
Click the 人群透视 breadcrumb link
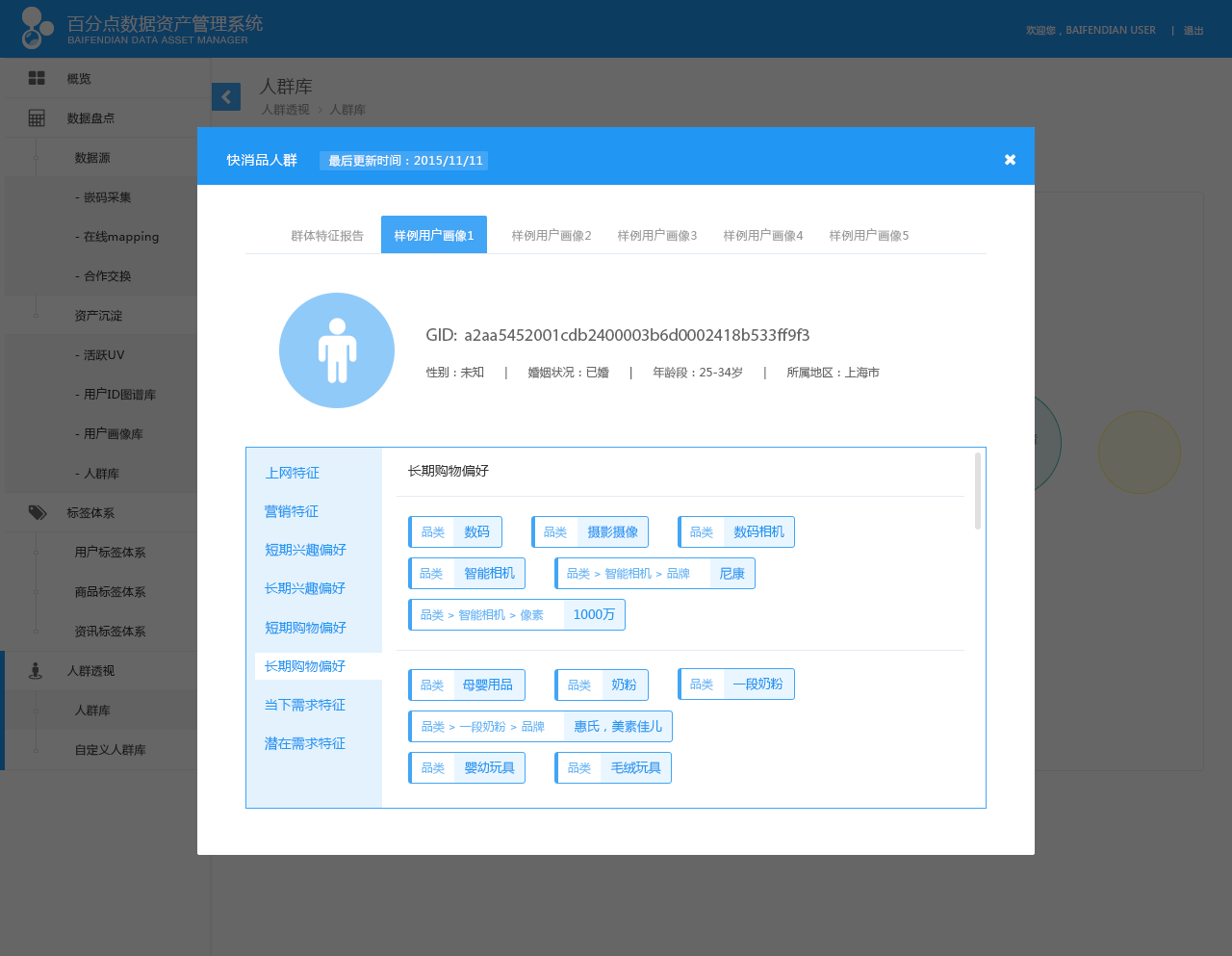point(286,110)
